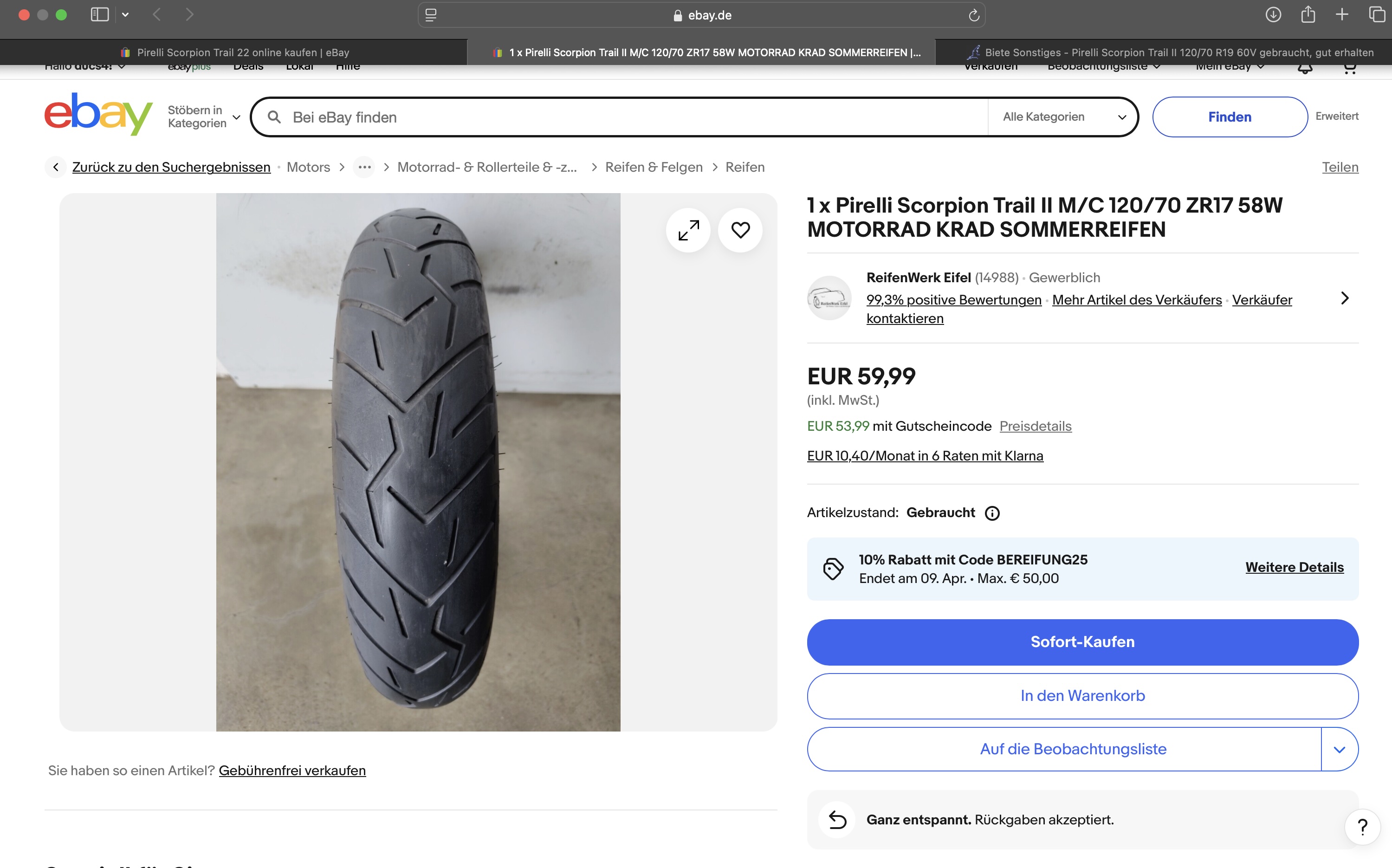Toggle the Safari sidebar icon

tap(100, 15)
